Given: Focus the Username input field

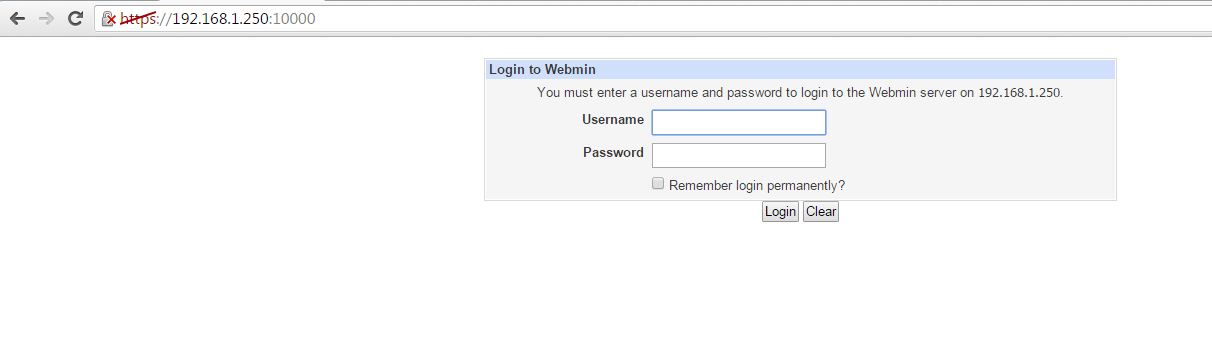Looking at the screenshot, I should pyautogui.click(x=739, y=122).
